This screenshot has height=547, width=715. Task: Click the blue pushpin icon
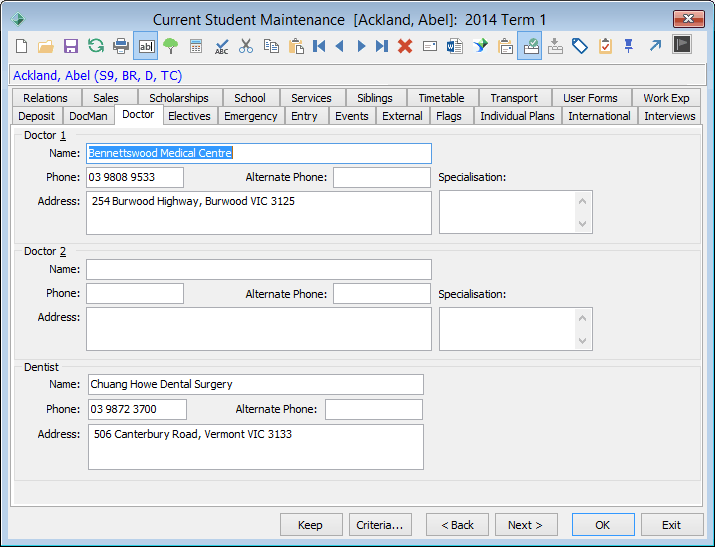[x=629, y=46]
